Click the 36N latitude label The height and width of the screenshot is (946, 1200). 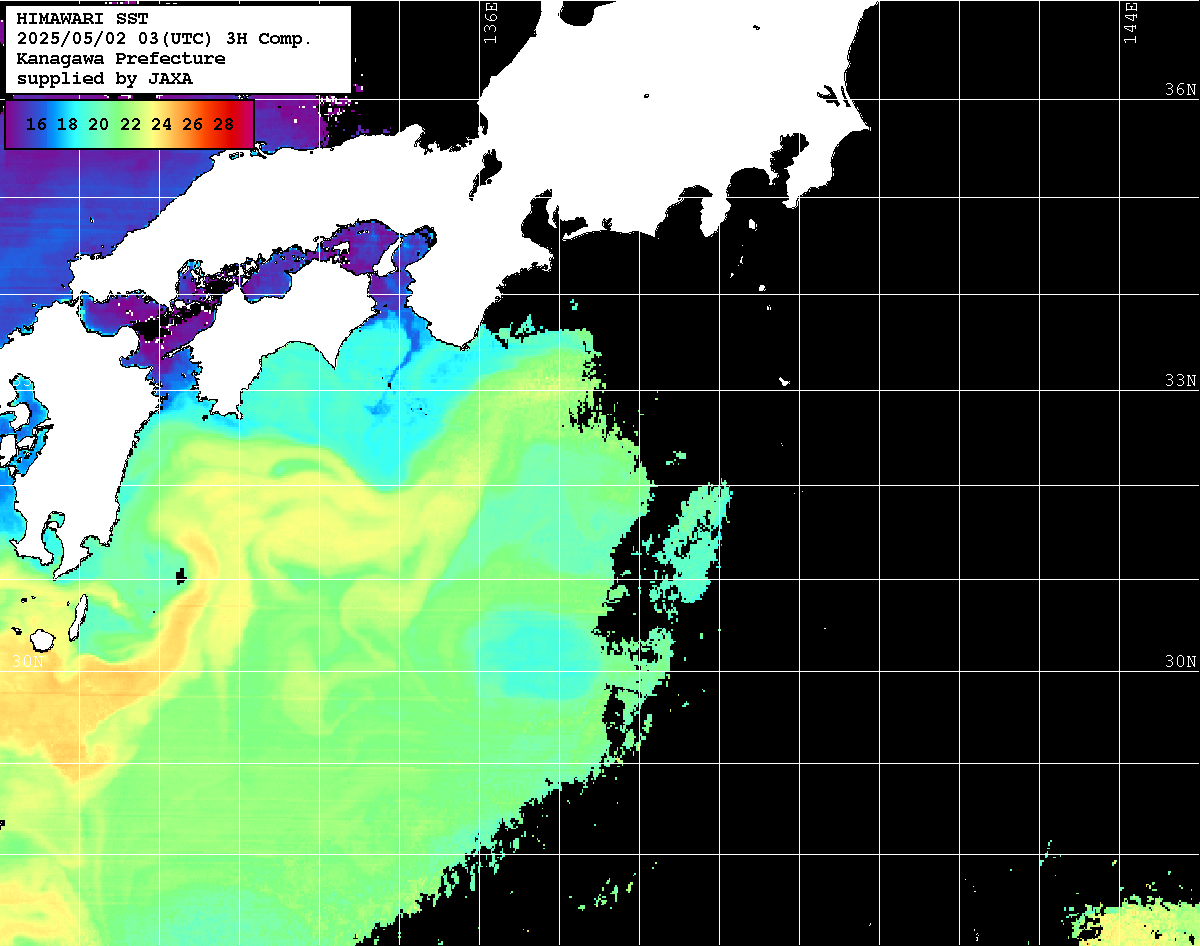[x=1180, y=89]
